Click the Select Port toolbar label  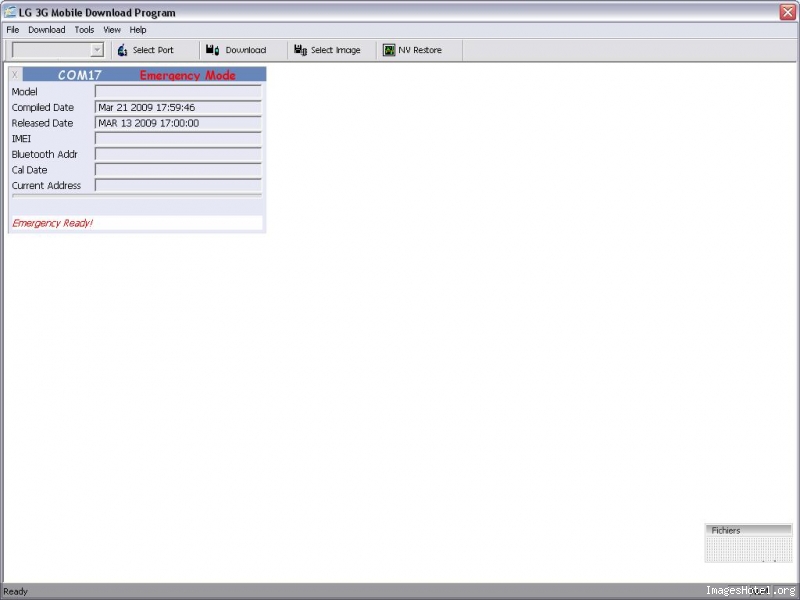153,50
